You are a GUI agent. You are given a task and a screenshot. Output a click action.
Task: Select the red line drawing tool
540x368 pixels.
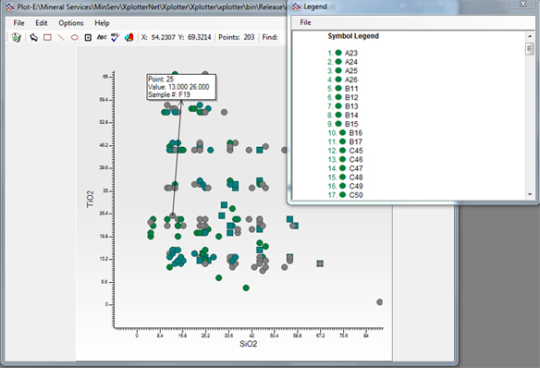click(x=61, y=37)
